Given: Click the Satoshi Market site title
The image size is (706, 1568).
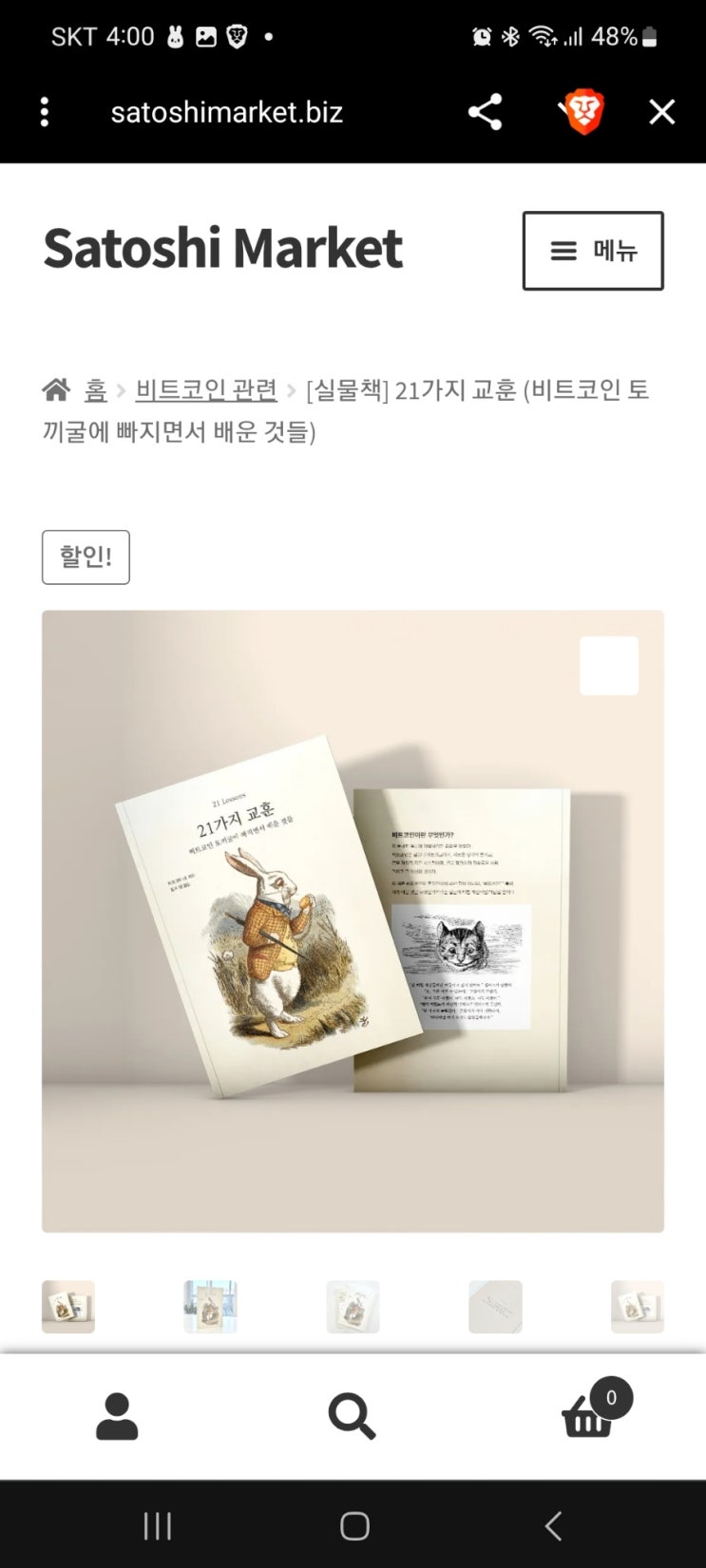Looking at the screenshot, I should 223,248.
